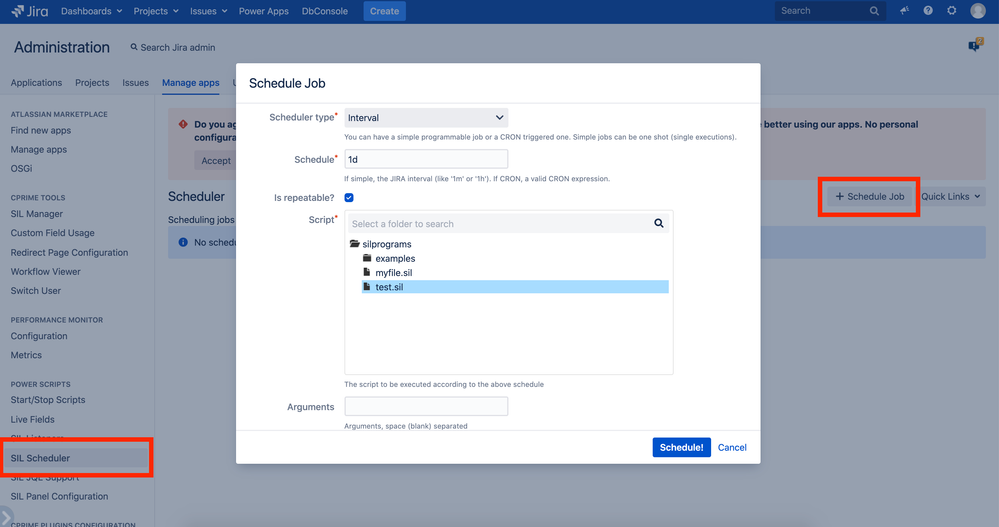Open the feedback megaphone icon in header
The image size is (999, 527).
click(x=904, y=11)
